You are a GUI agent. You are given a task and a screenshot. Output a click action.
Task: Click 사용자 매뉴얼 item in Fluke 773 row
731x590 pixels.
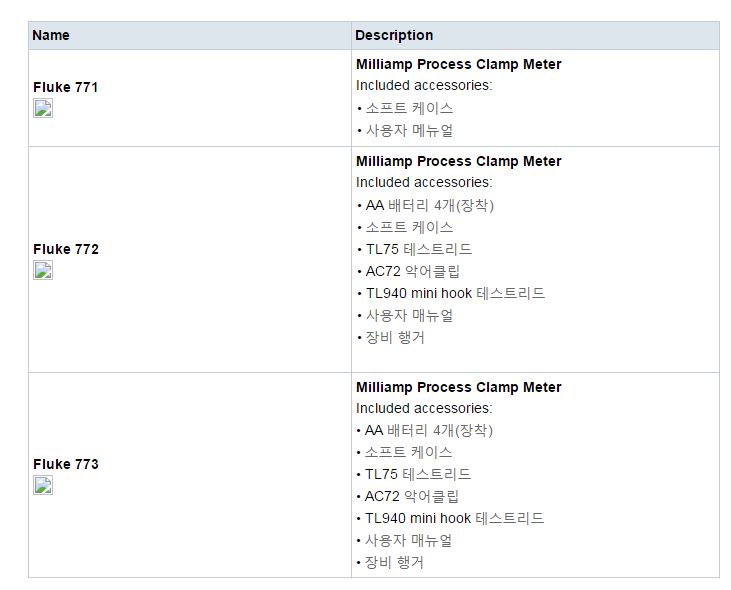click(408, 540)
